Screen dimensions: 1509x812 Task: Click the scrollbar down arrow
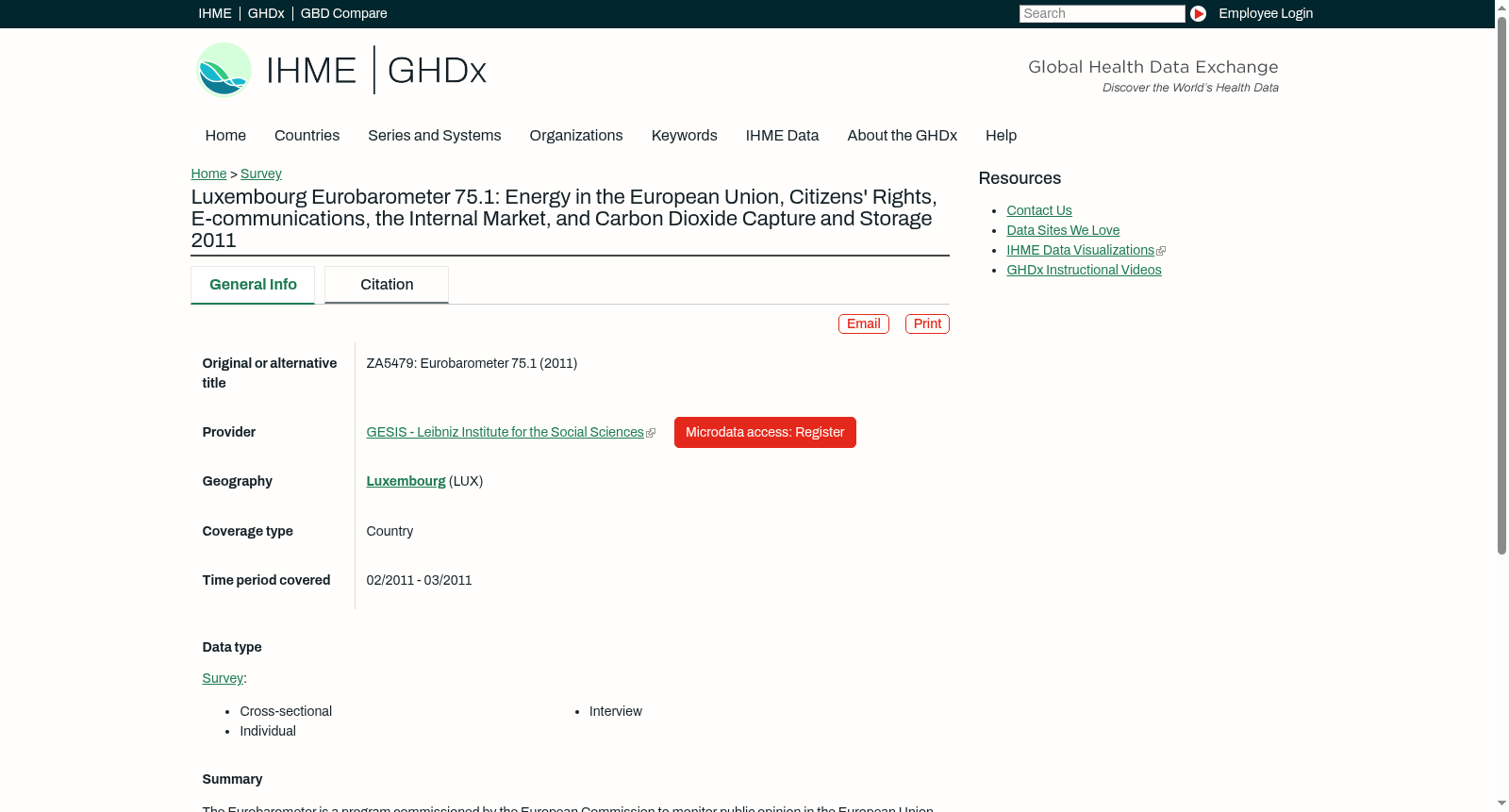tap(1501, 804)
